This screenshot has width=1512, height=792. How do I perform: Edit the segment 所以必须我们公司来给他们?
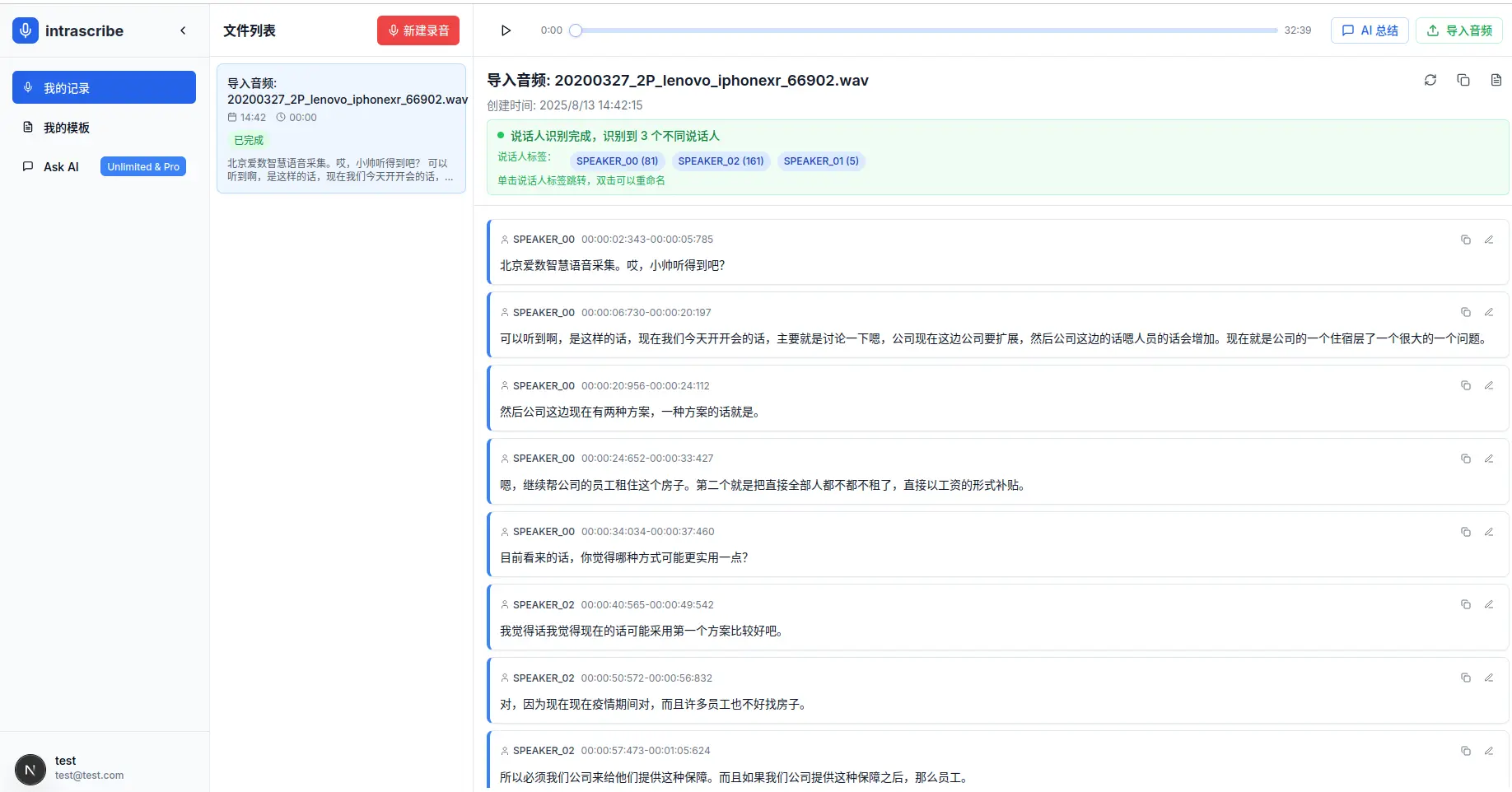pyautogui.click(x=1489, y=751)
